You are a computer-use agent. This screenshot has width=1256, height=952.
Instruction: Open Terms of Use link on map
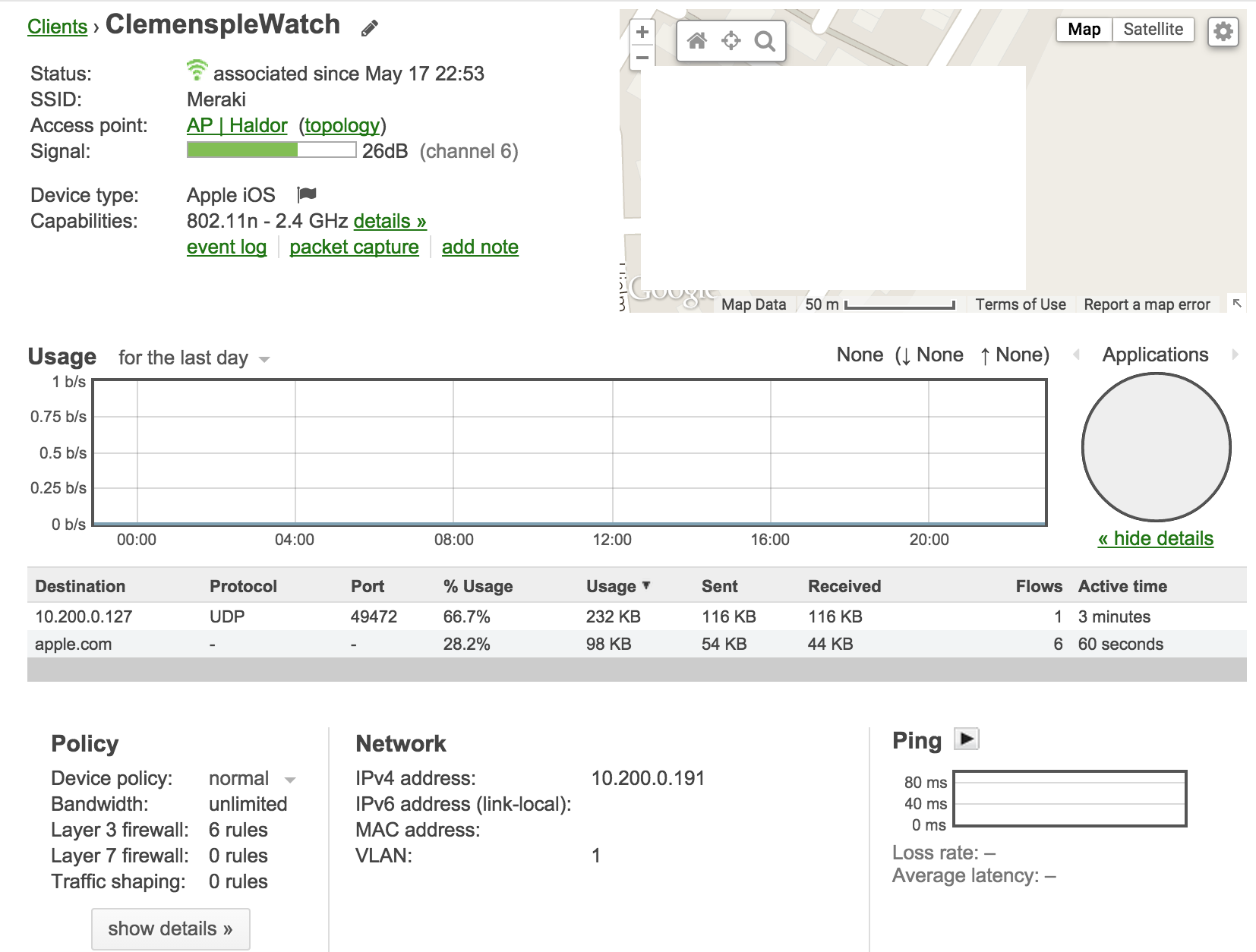point(1021,304)
